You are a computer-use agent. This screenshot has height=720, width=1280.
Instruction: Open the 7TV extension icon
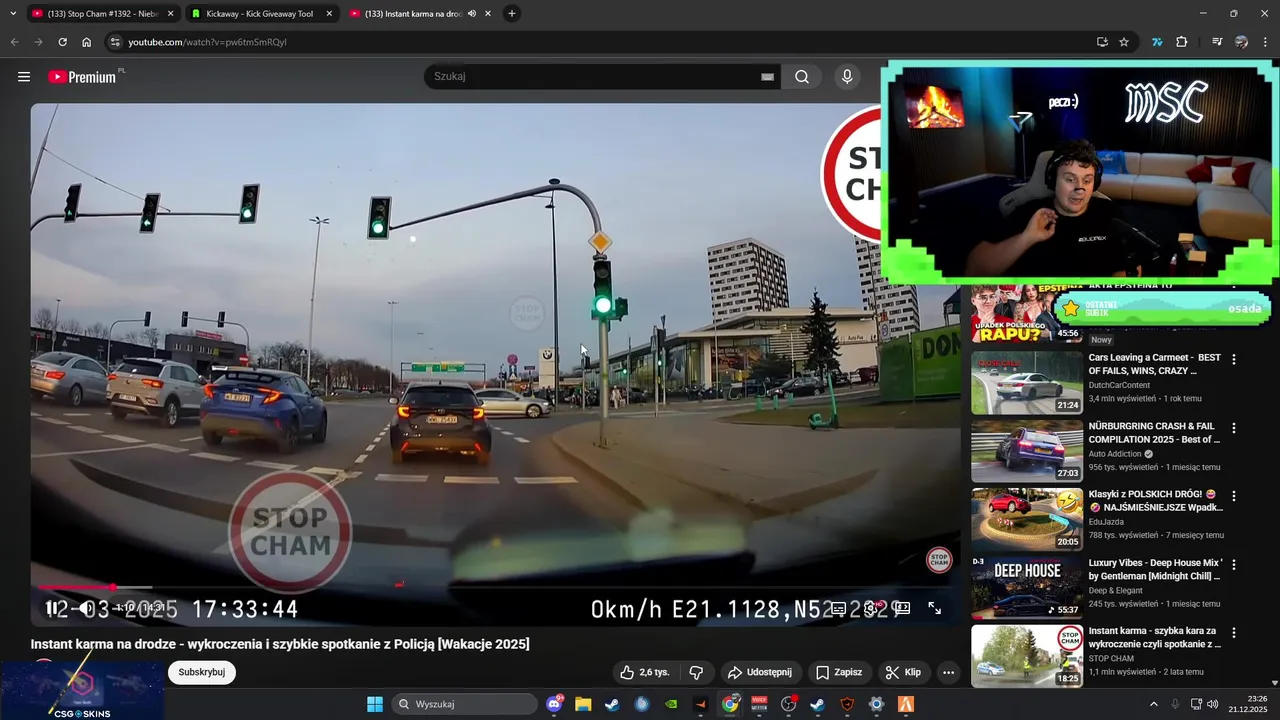[1157, 42]
